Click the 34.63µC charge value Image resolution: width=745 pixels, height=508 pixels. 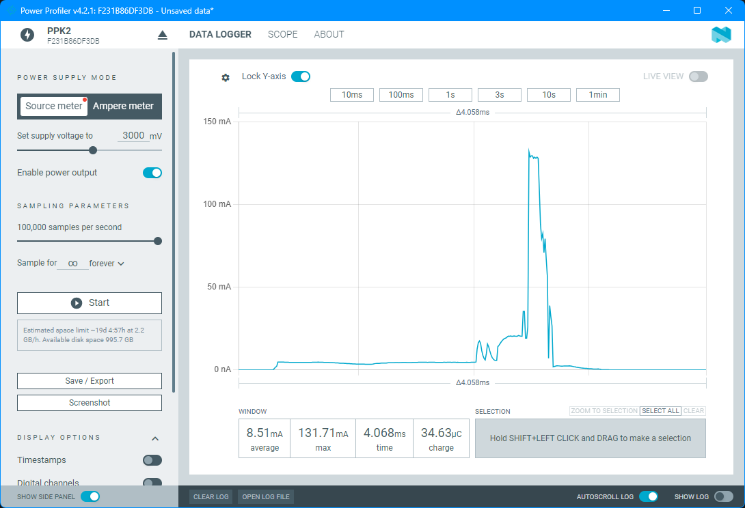tap(441, 433)
